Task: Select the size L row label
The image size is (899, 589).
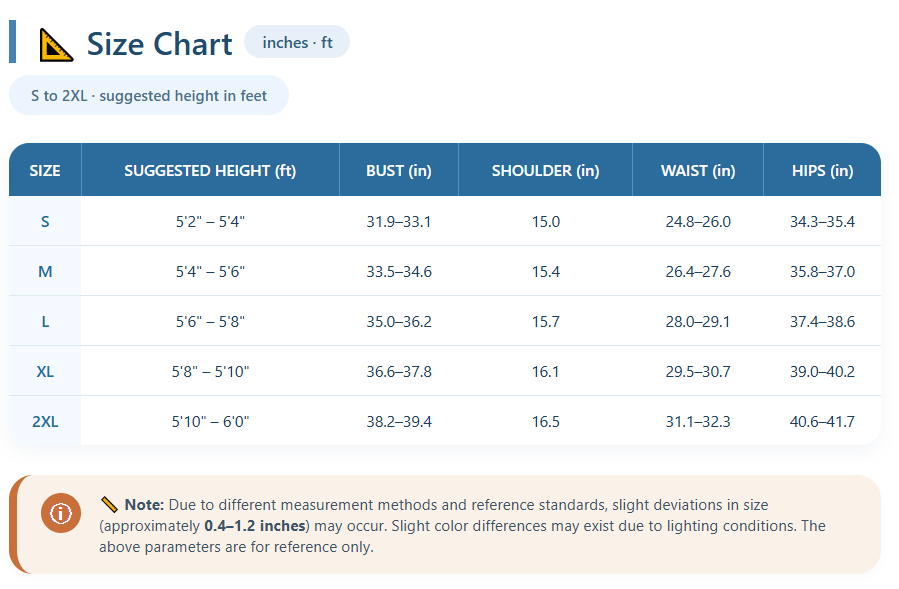Action: tap(45, 322)
